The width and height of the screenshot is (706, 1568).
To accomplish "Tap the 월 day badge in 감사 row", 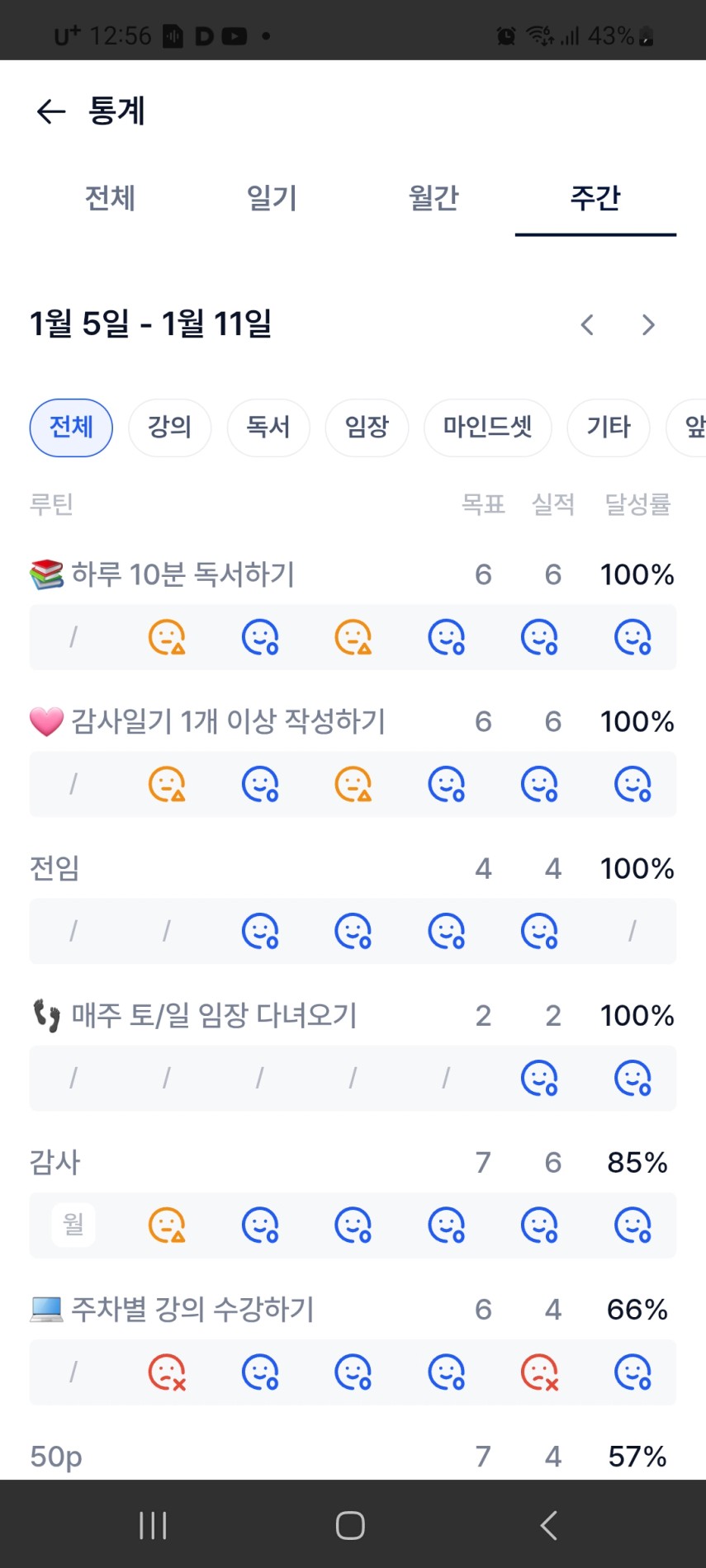I will click(73, 1225).
